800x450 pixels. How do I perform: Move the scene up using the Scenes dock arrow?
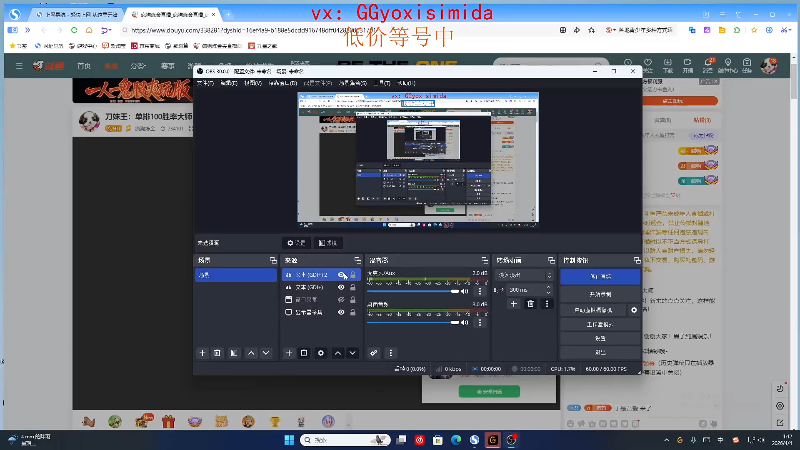(x=251, y=353)
